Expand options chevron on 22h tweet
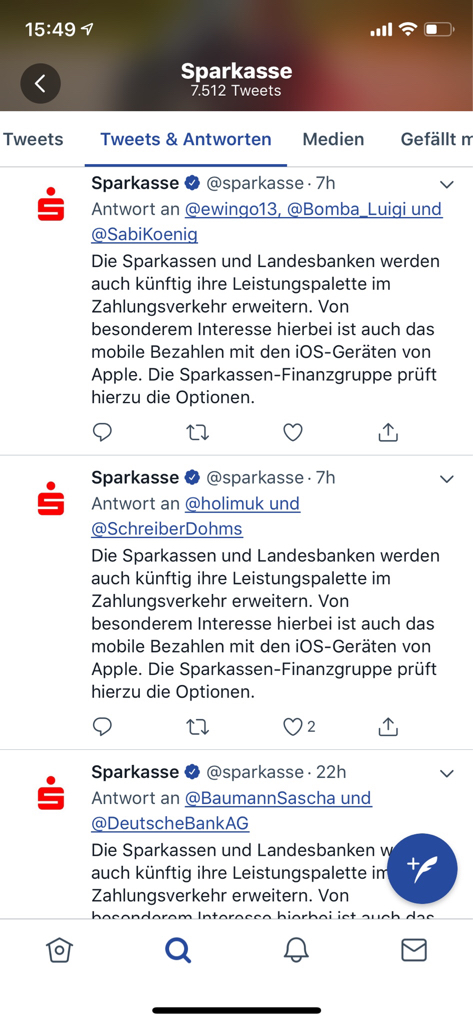Screen dimensions: 473x1024 coord(447,774)
